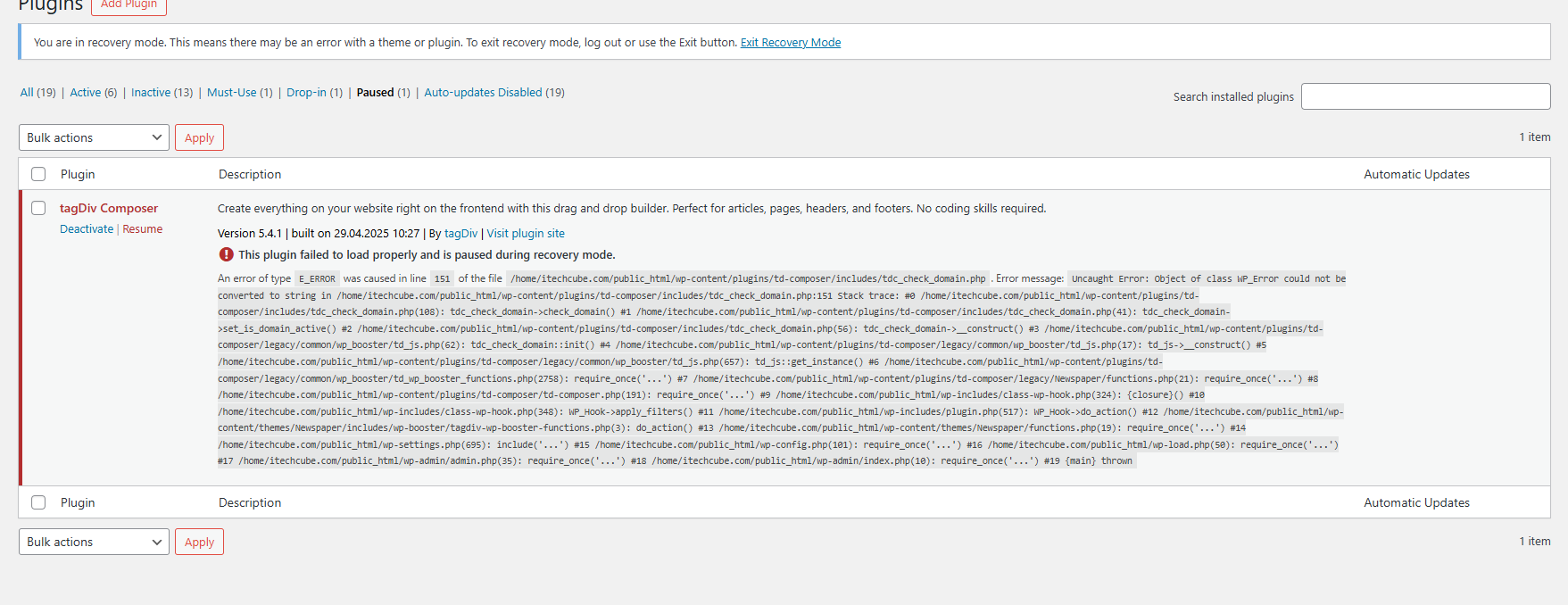This screenshot has width=1568, height=605.
Task: Toggle select-all checkbox in table header
Action: [x=38, y=174]
